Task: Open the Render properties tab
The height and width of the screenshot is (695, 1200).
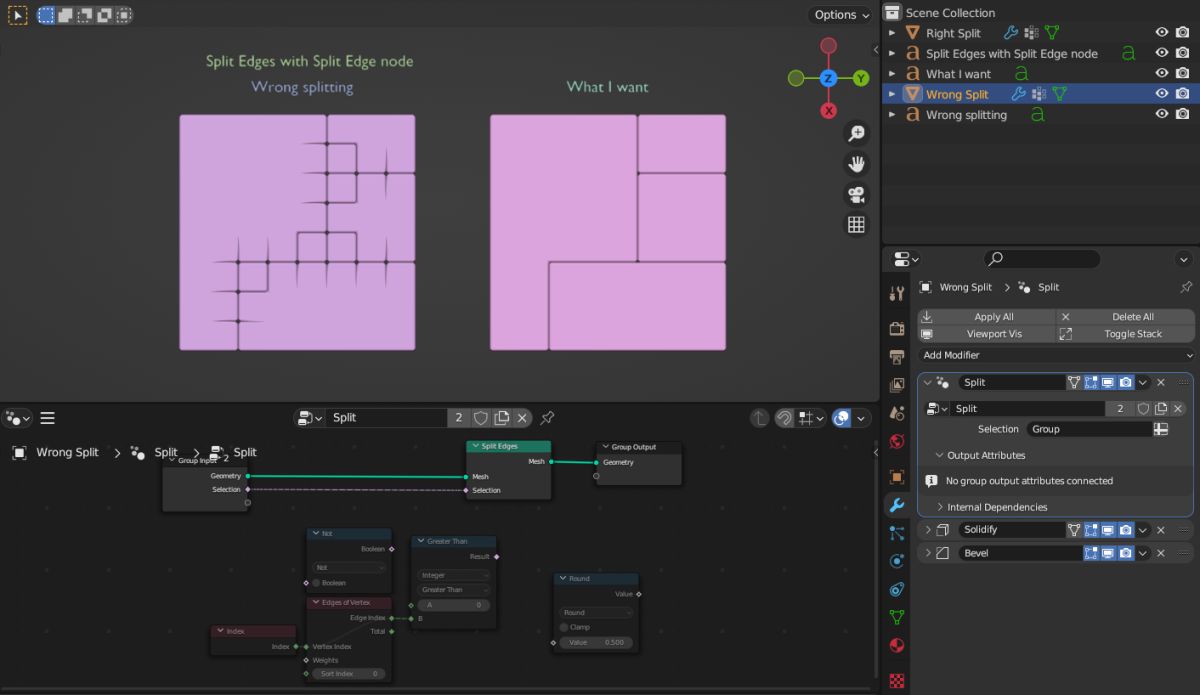Action: tap(897, 329)
